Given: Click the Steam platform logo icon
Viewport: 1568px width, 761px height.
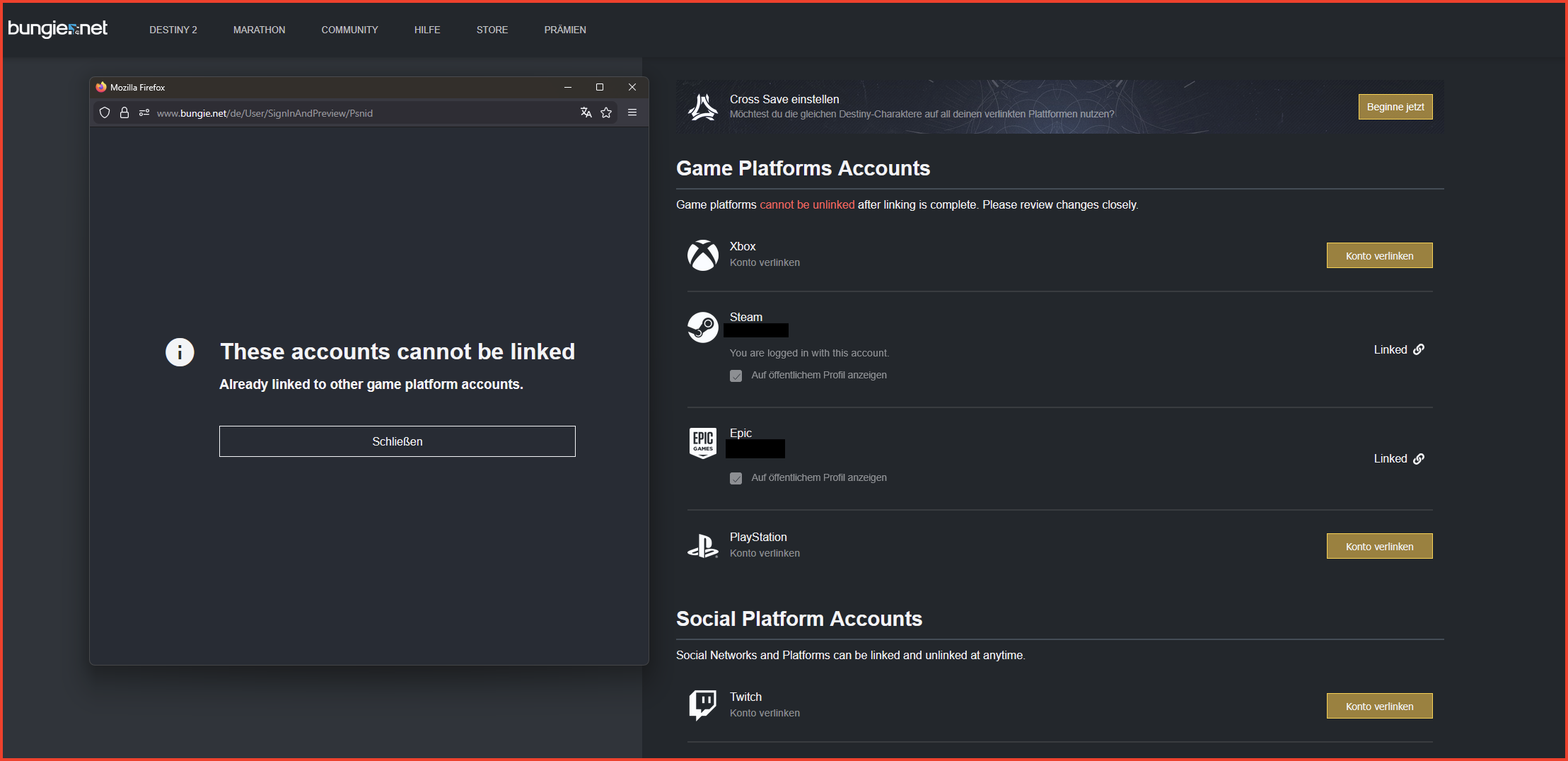Looking at the screenshot, I should click(702, 327).
